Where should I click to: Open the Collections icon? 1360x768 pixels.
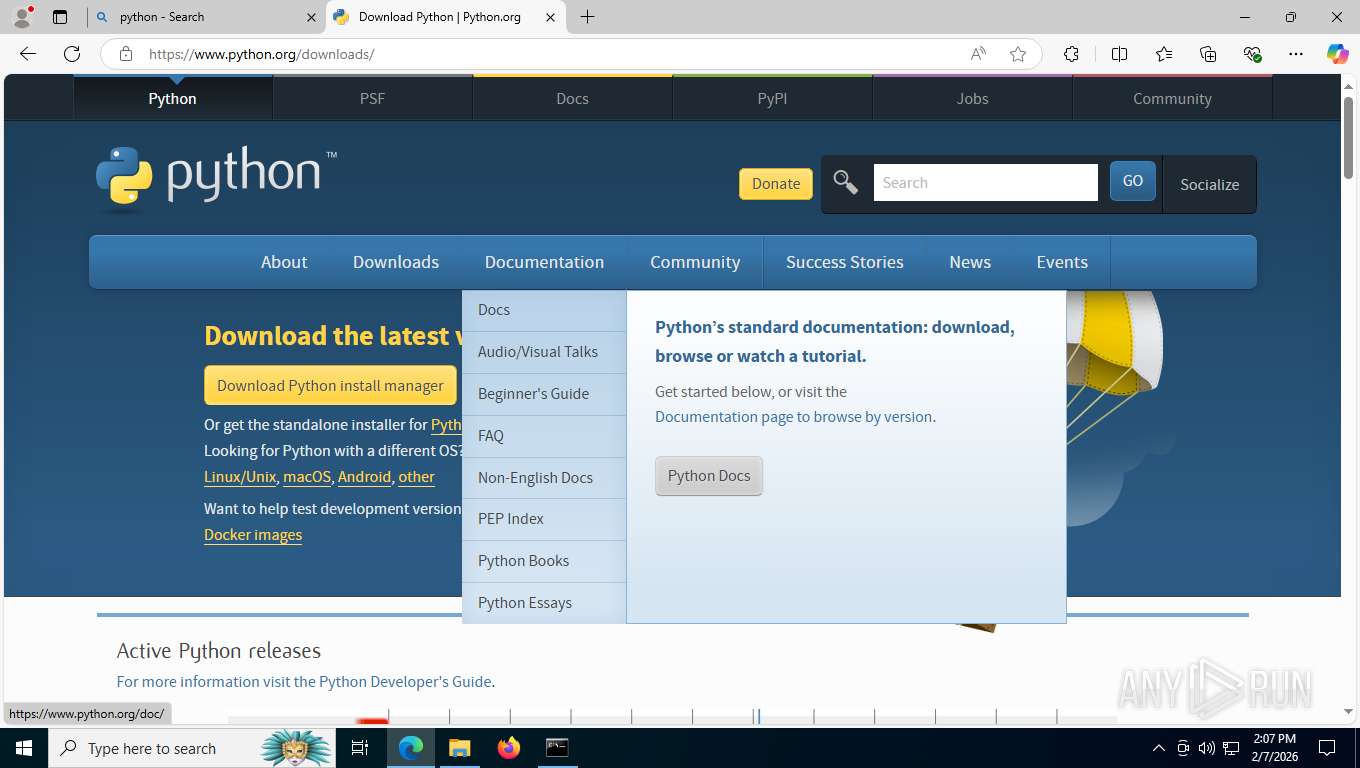[1208, 54]
